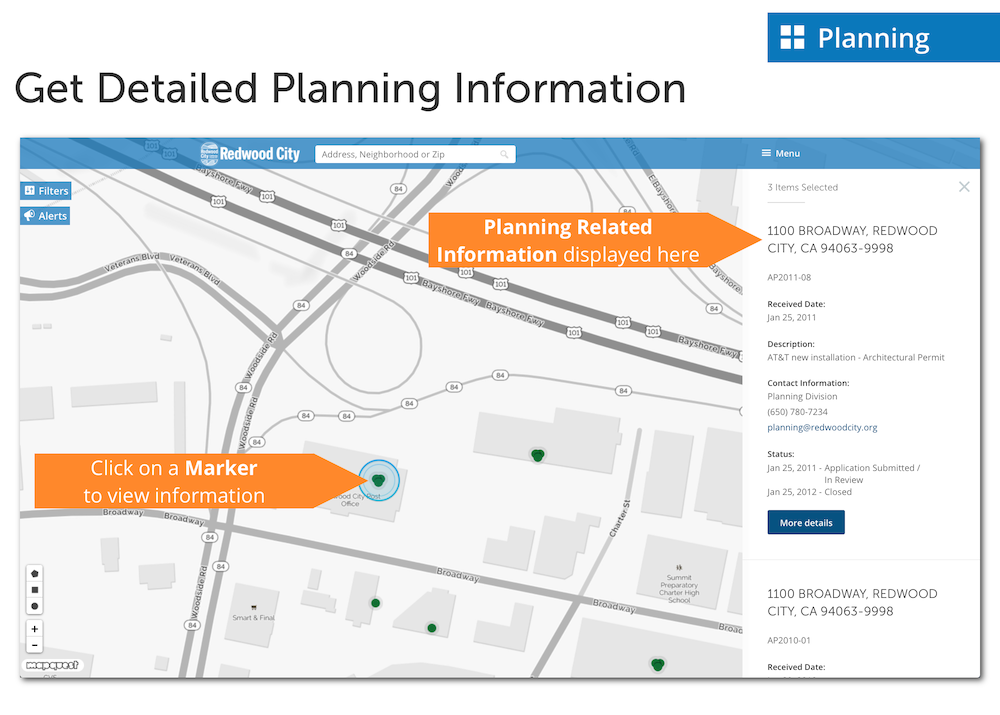Click the Veterans Blvd street label near the Alerts button
This screenshot has width=1000, height=715.
[132, 262]
